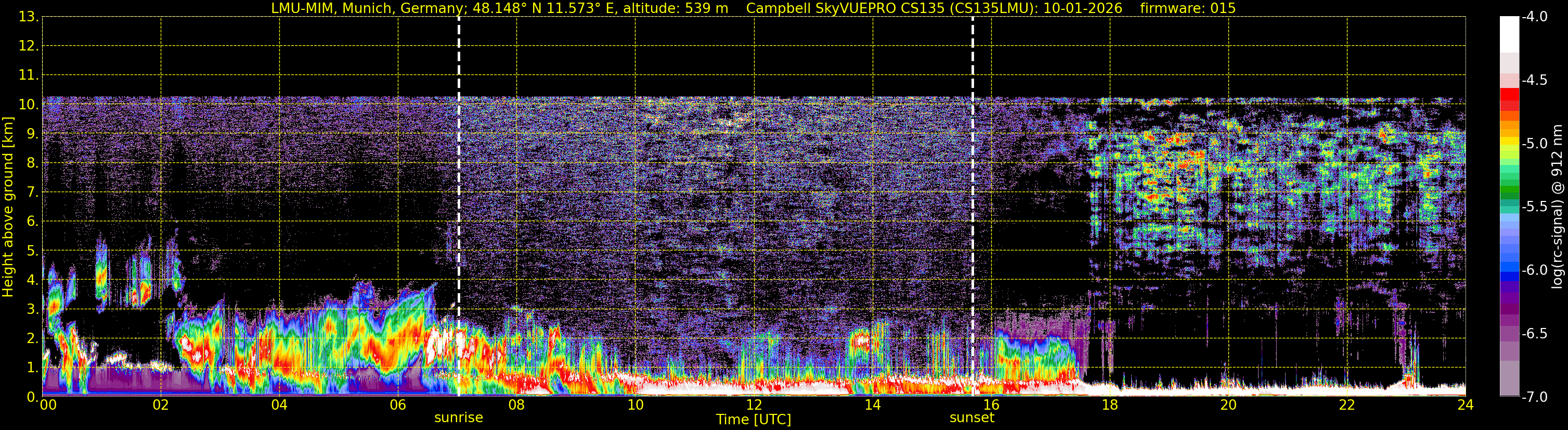Click the height axis tick label 13
The width and height of the screenshot is (1568, 430).
(x=28, y=17)
